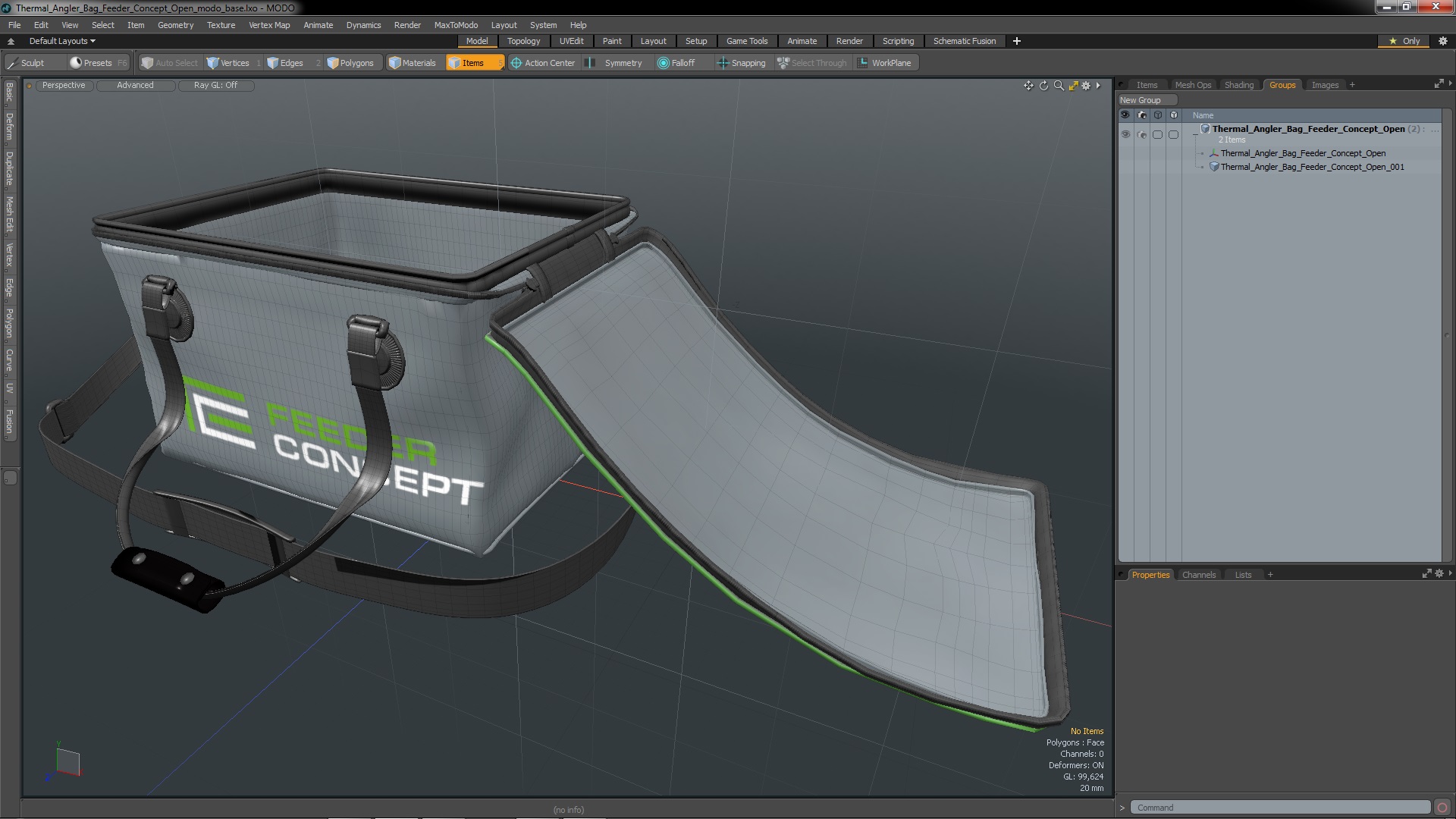Toggle visibility eye for Thermal_Angler_Bag group

pyautogui.click(x=1125, y=134)
